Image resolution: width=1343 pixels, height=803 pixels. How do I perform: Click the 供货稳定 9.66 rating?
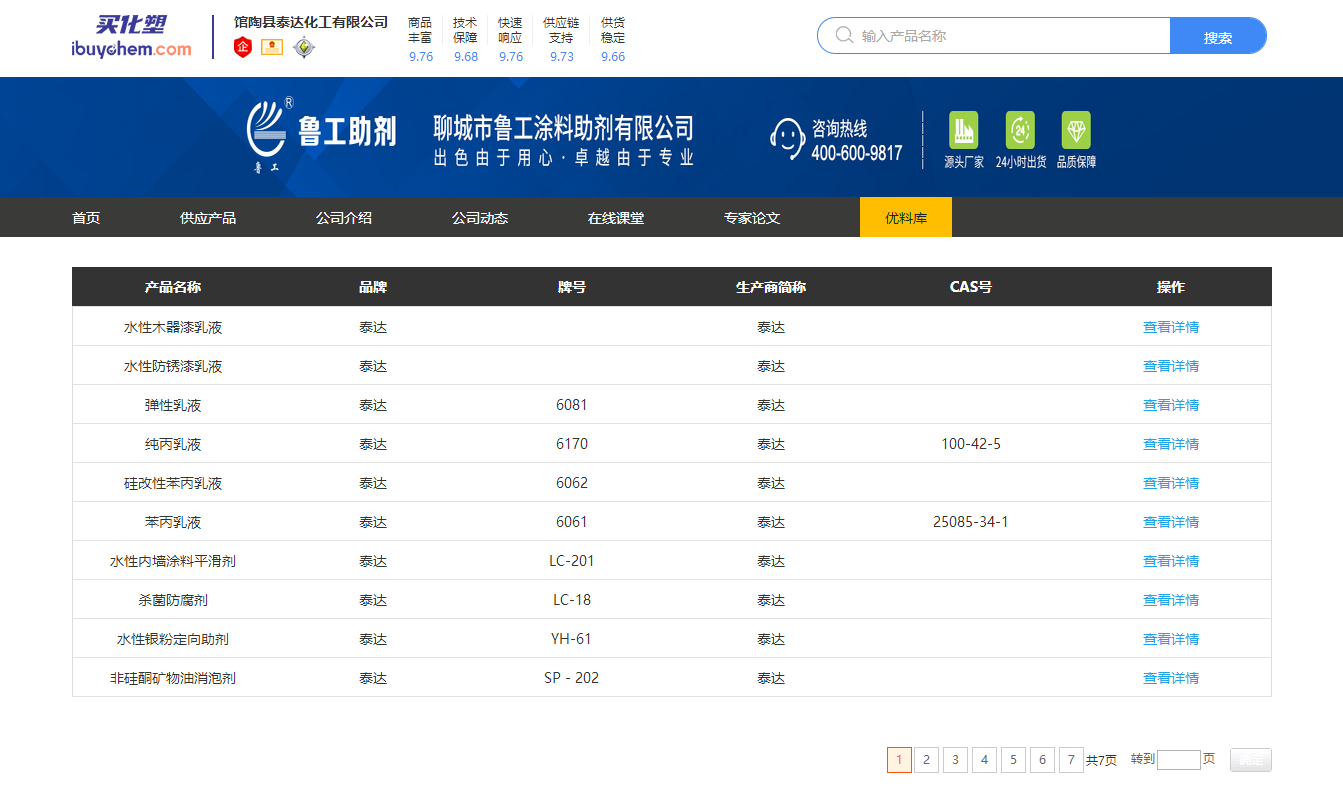point(613,39)
